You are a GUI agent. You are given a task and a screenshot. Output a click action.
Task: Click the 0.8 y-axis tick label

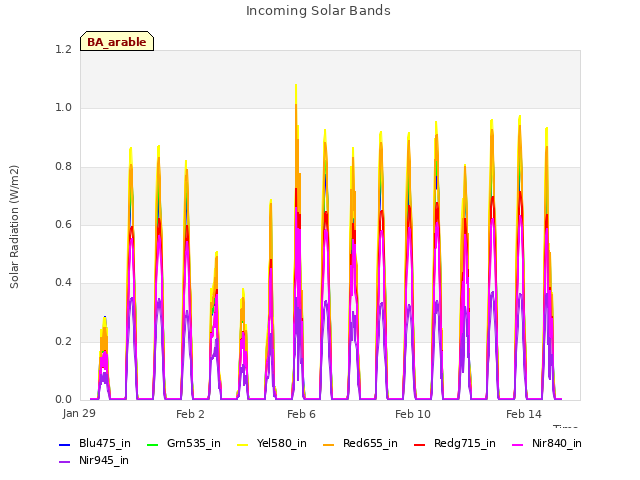coord(63,167)
